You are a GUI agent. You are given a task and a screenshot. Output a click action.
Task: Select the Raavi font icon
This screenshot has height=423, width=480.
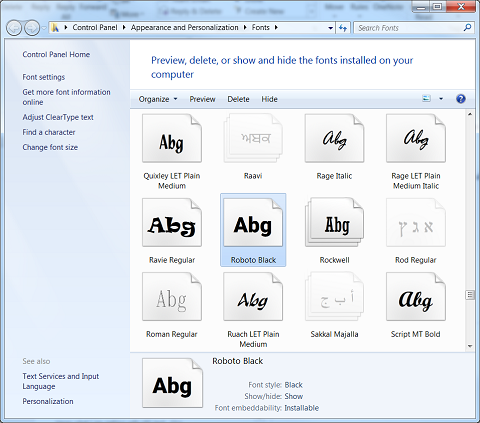point(253,138)
